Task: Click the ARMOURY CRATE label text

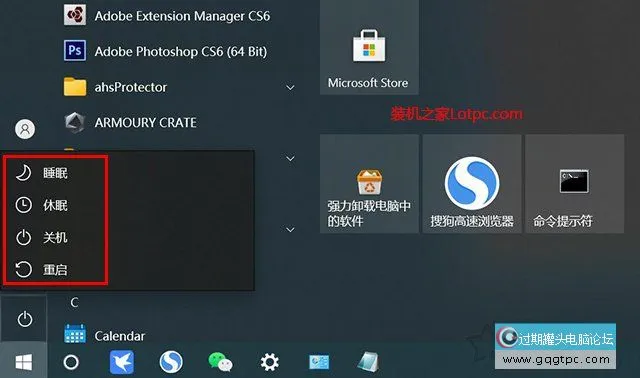Action: [x=145, y=122]
